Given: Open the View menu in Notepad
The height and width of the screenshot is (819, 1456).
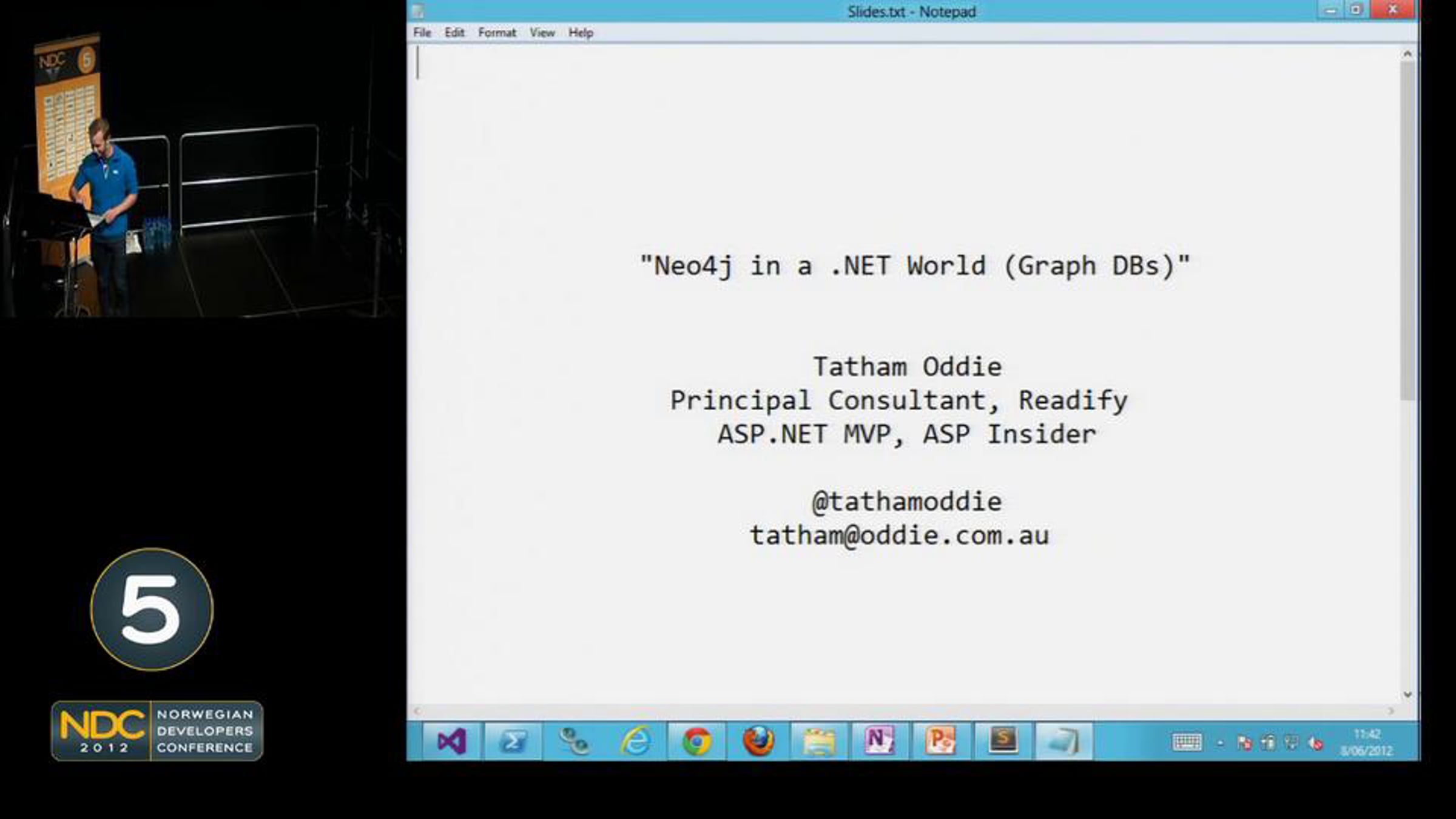Looking at the screenshot, I should pyautogui.click(x=542, y=33).
